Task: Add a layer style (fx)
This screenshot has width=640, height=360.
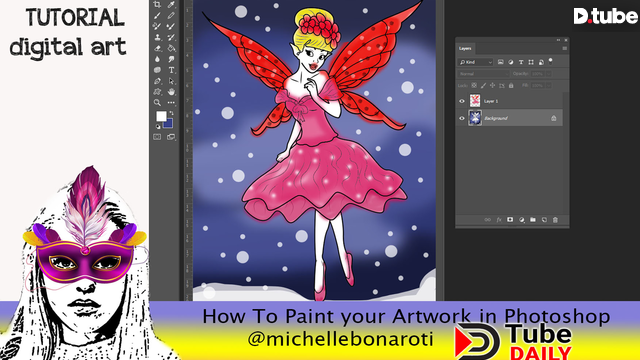Action: (x=499, y=220)
